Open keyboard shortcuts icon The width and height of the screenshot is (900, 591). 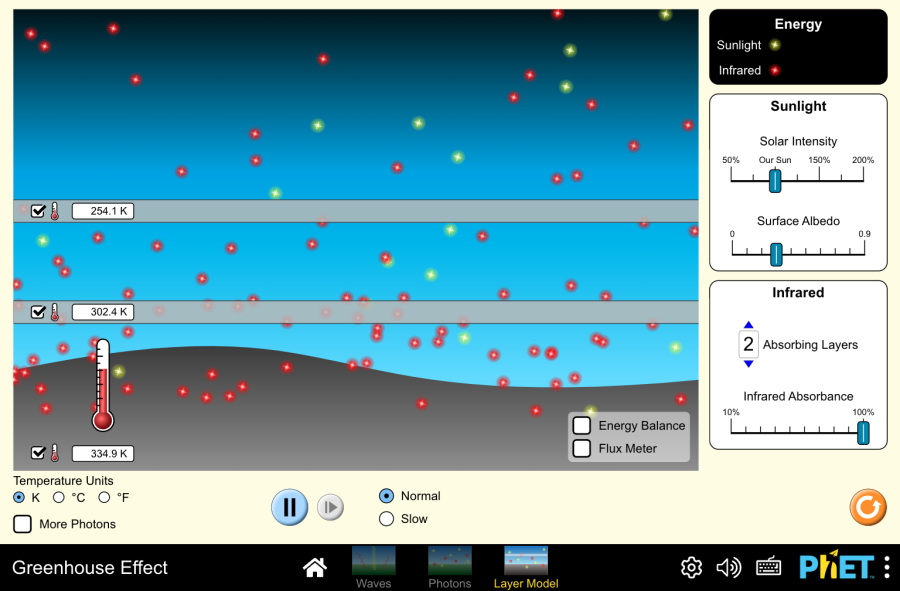pyautogui.click(x=768, y=568)
